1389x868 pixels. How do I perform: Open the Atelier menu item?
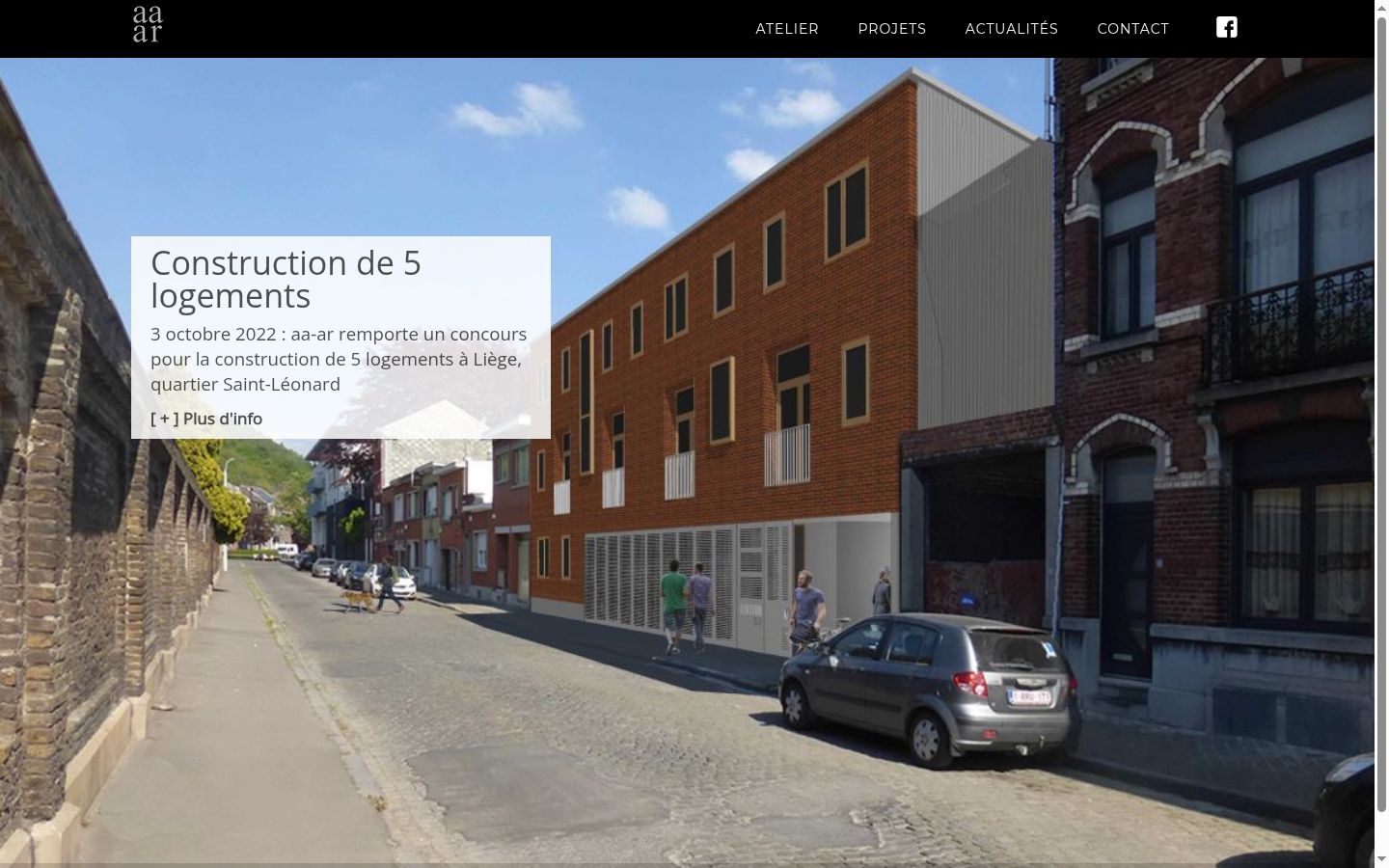787,29
